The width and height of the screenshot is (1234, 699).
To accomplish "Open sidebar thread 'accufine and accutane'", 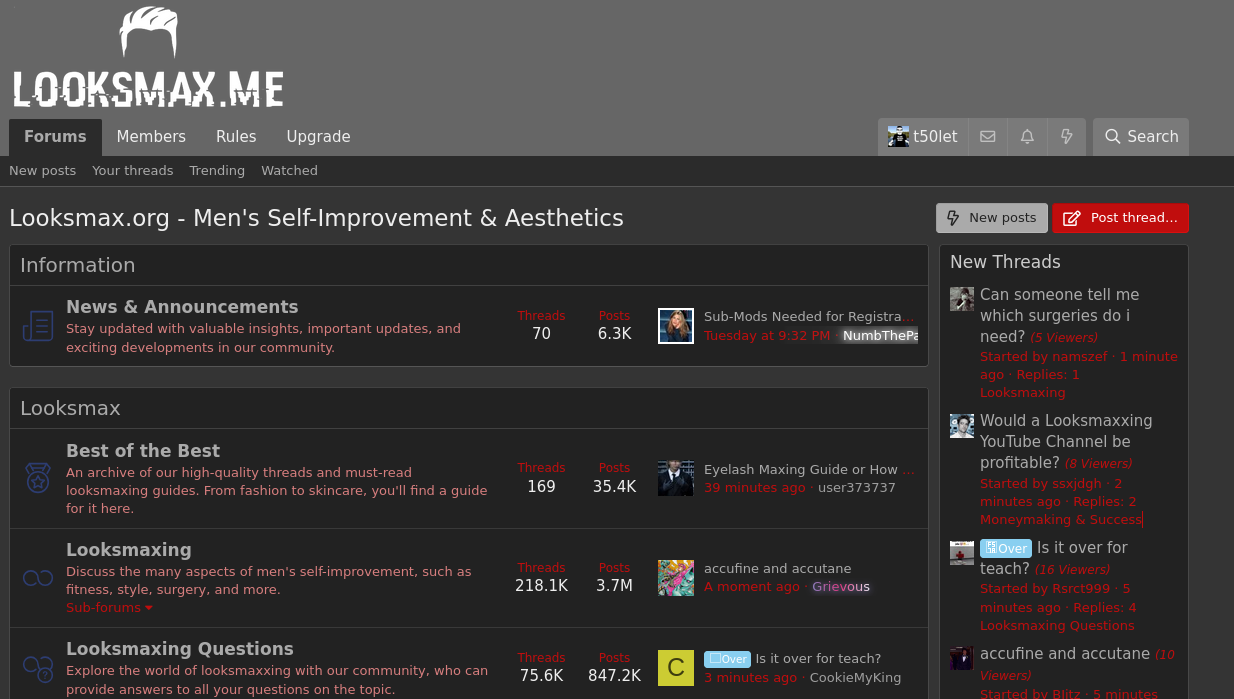I will point(1065,654).
